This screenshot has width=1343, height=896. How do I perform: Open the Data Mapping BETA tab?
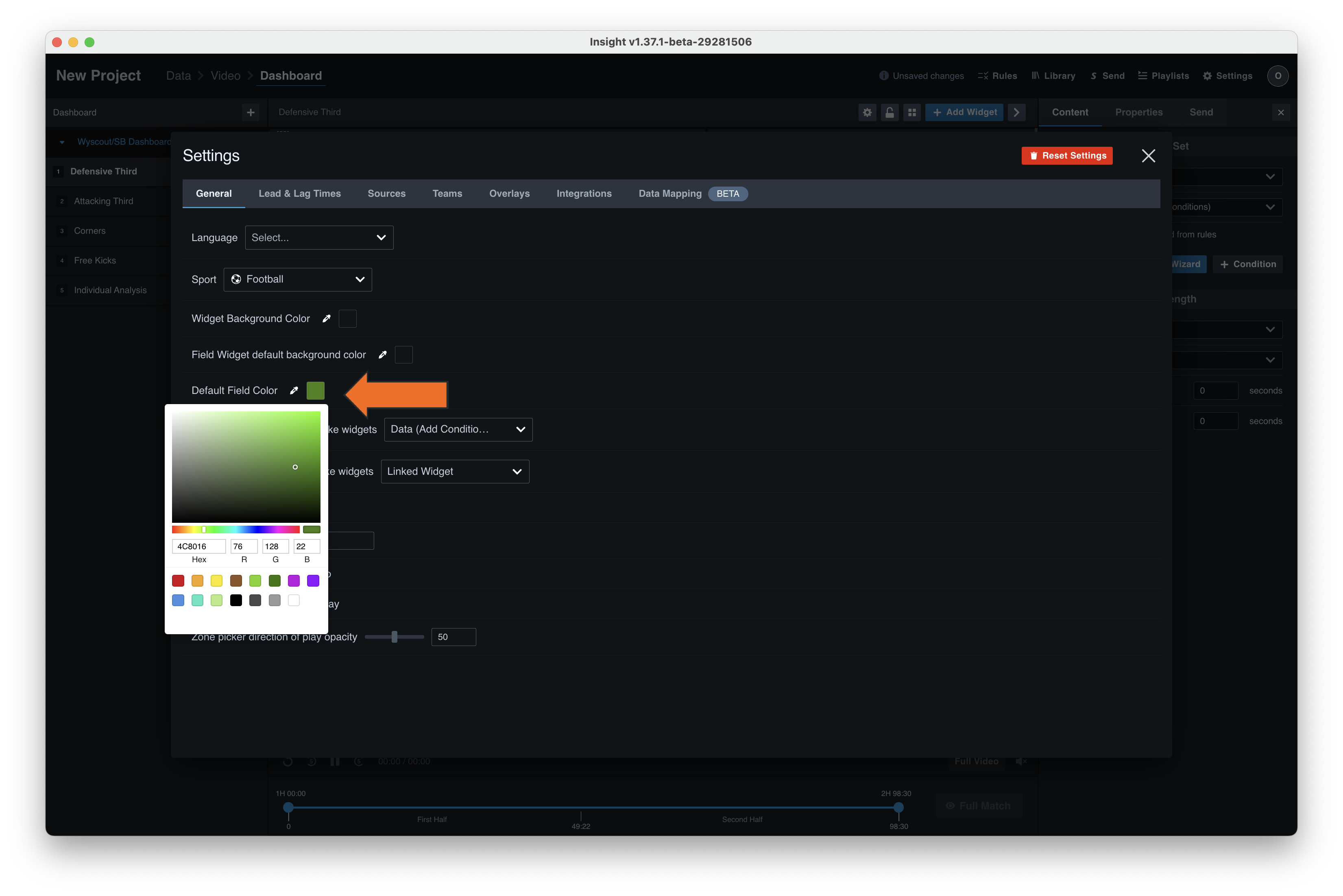coord(692,194)
